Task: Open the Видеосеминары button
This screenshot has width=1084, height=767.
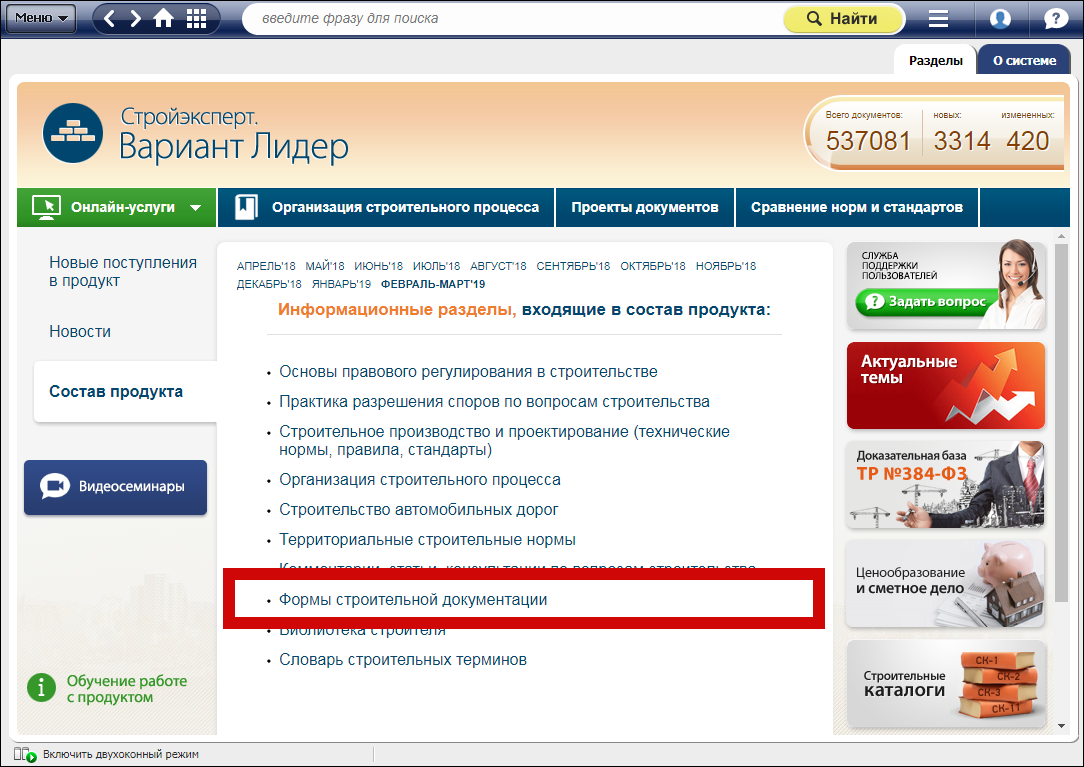Action: pyautogui.click(x=115, y=487)
